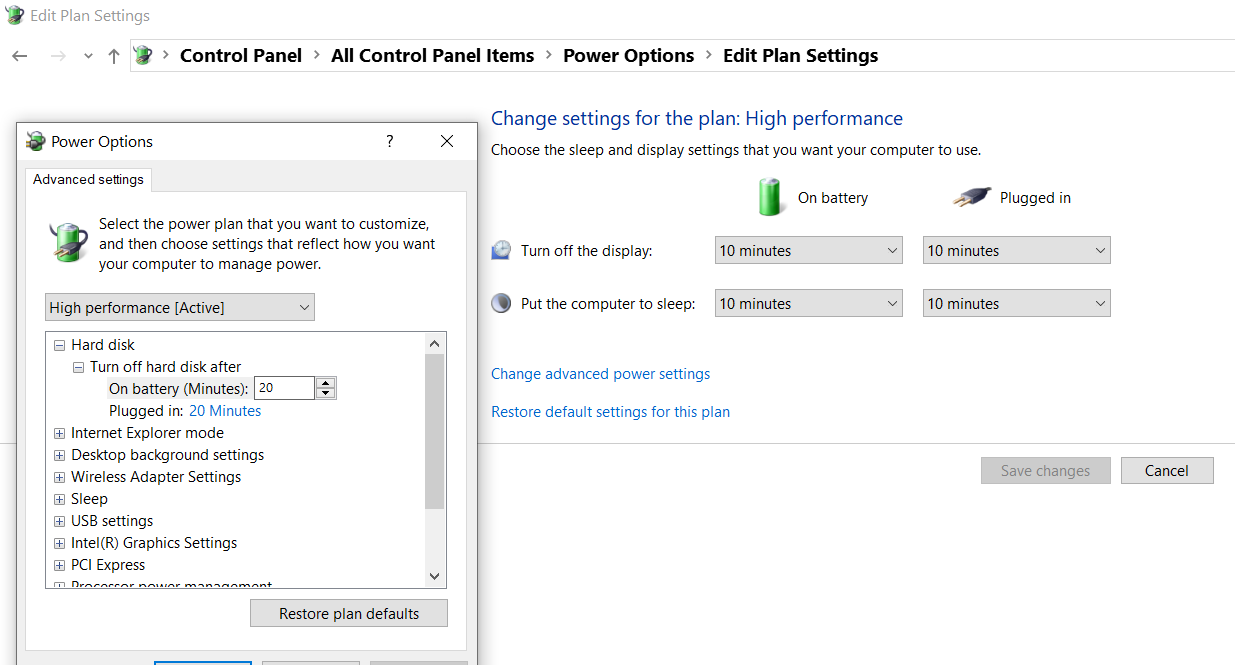Click Restore plan defaults button
This screenshot has width=1235, height=665.
pos(349,614)
